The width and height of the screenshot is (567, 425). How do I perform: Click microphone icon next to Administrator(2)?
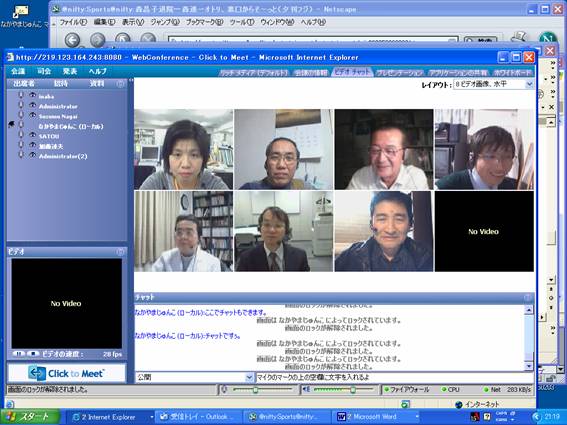click(x=21, y=155)
